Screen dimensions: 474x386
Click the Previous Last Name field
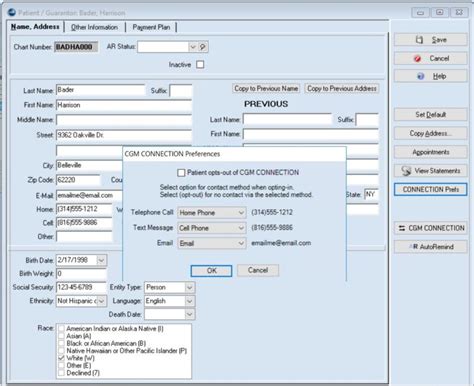[287, 119]
